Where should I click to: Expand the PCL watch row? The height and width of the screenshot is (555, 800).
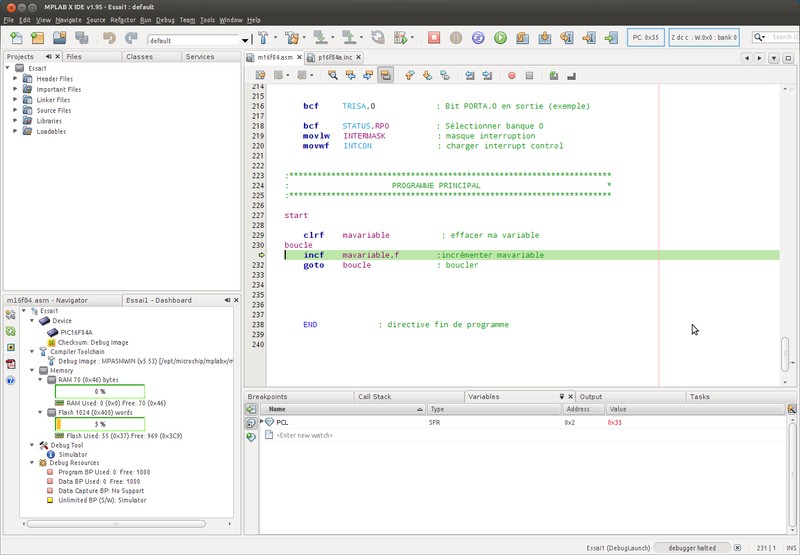click(262, 422)
